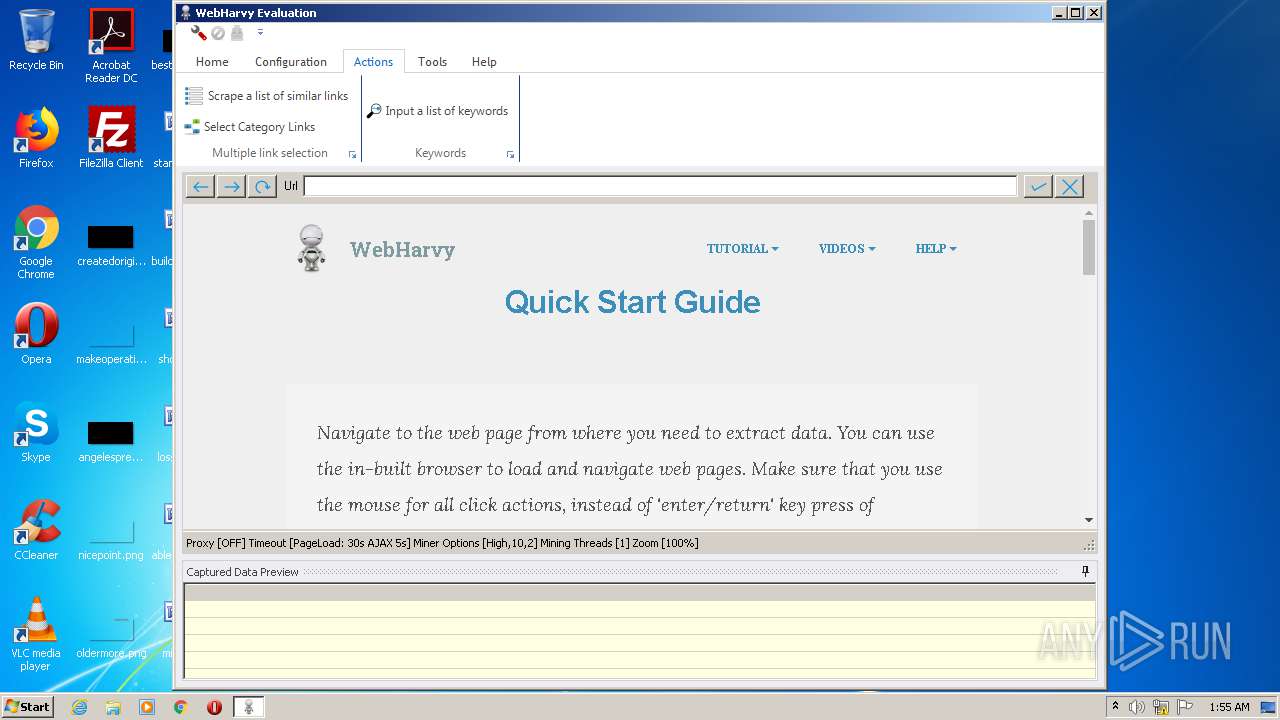1280x720 pixels.
Task: Choose Input a list of keywords
Action: 437,111
